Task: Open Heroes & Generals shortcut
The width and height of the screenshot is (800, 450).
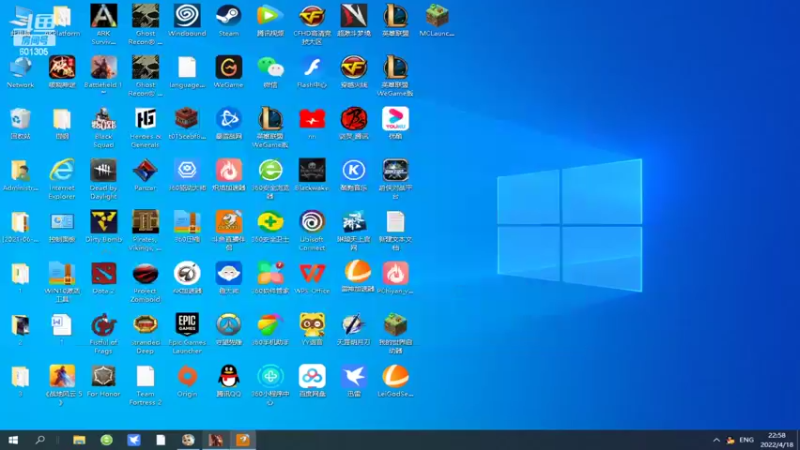Action: (x=145, y=128)
